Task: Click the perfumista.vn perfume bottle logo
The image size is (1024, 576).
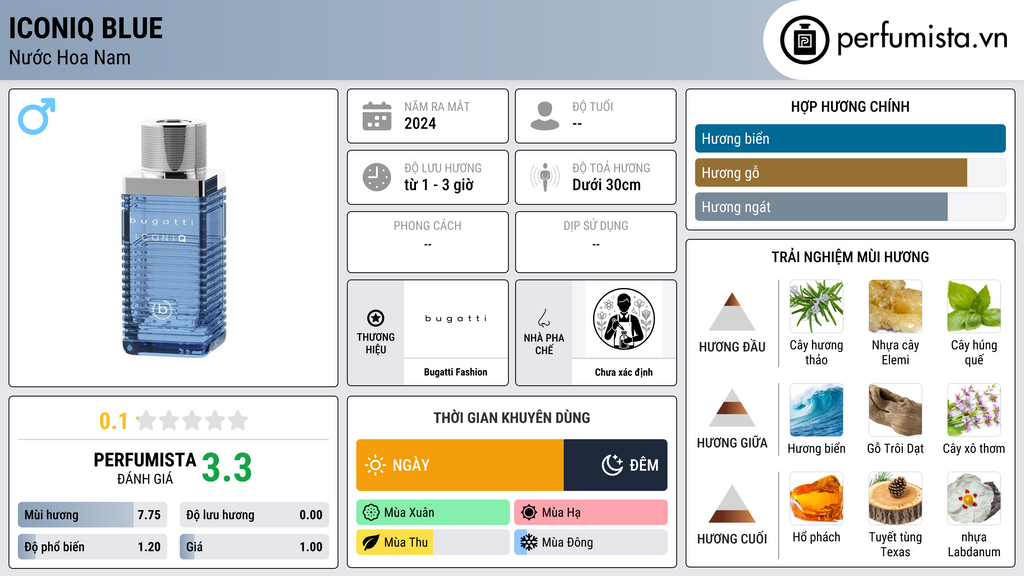Action: (x=804, y=40)
